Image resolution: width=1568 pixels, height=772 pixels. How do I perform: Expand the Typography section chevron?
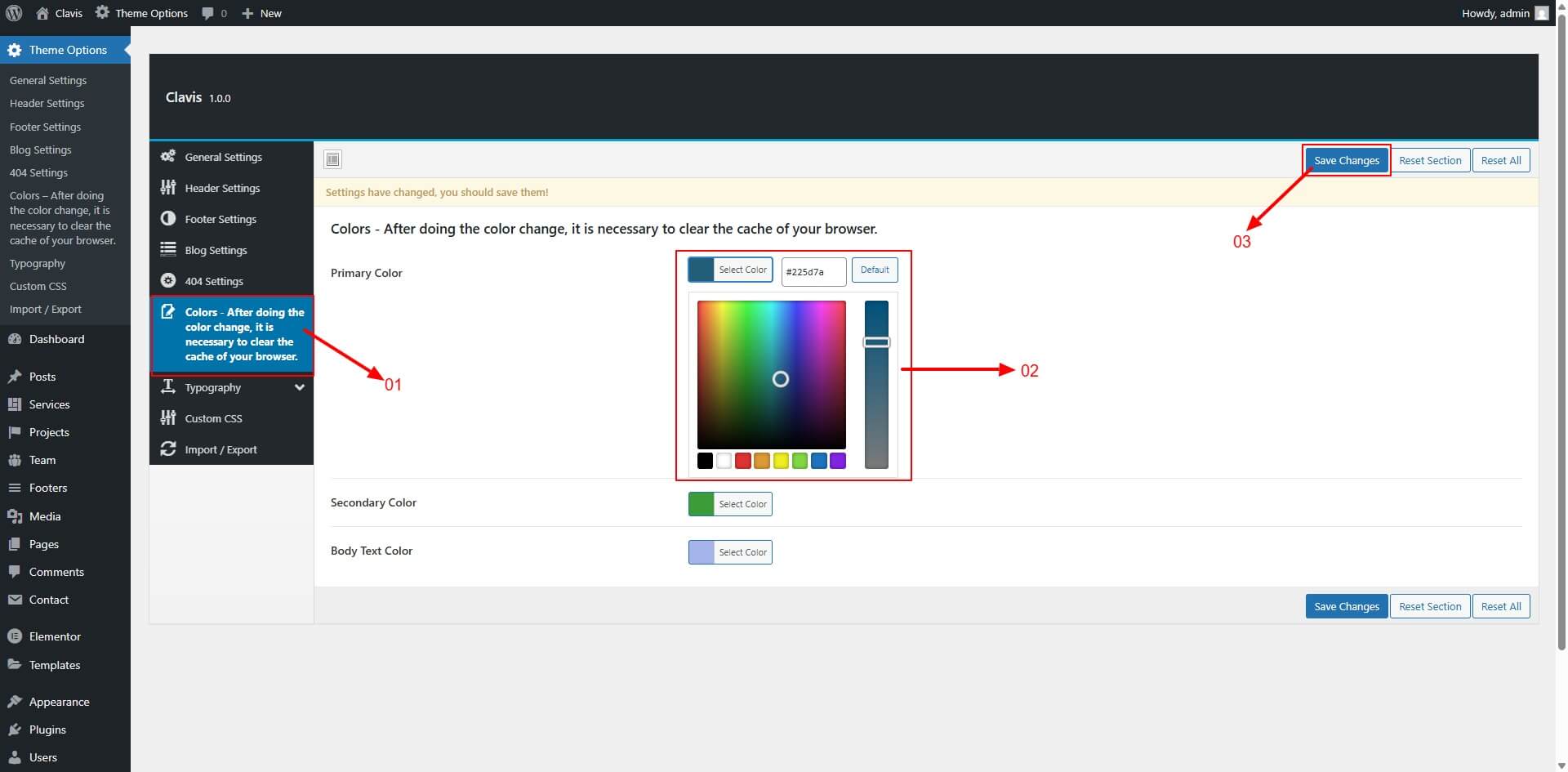coord(300,387)
